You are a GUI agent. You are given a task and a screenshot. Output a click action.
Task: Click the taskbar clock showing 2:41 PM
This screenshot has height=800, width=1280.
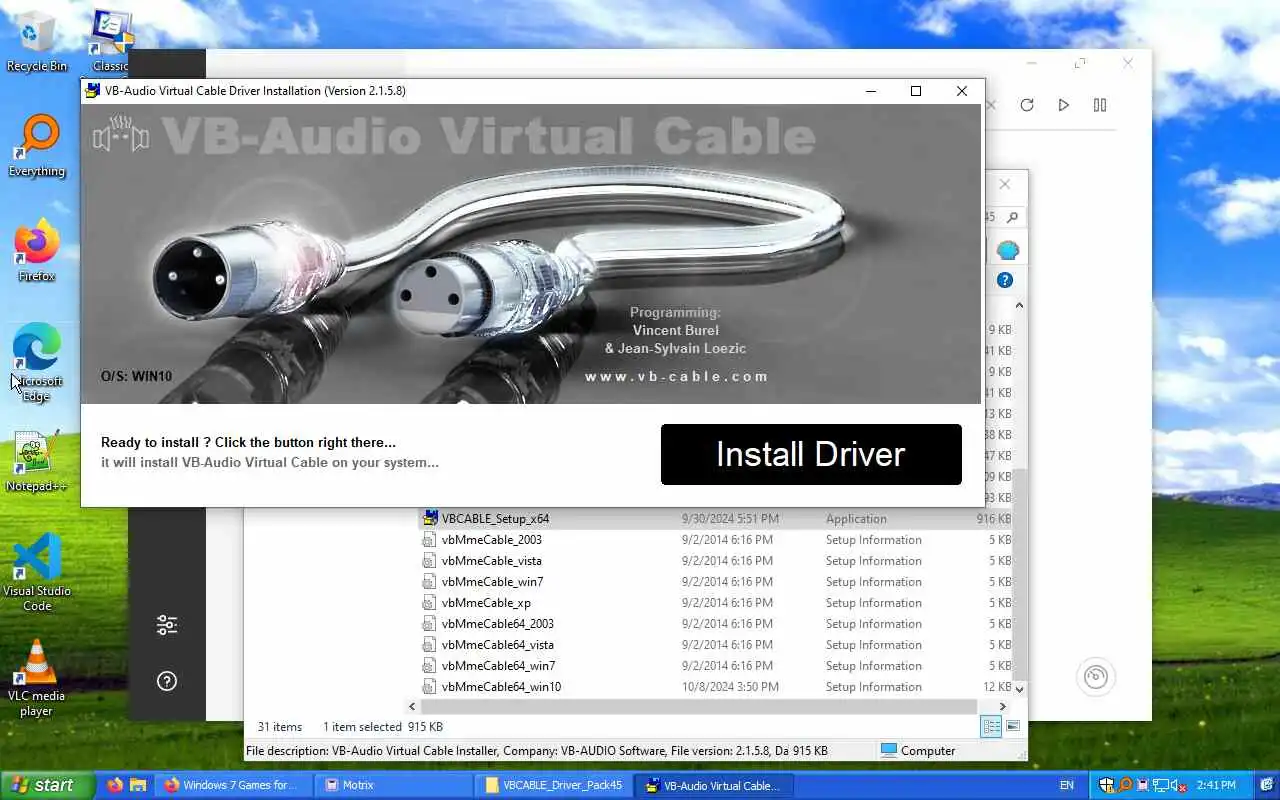tap(1215, 785)
